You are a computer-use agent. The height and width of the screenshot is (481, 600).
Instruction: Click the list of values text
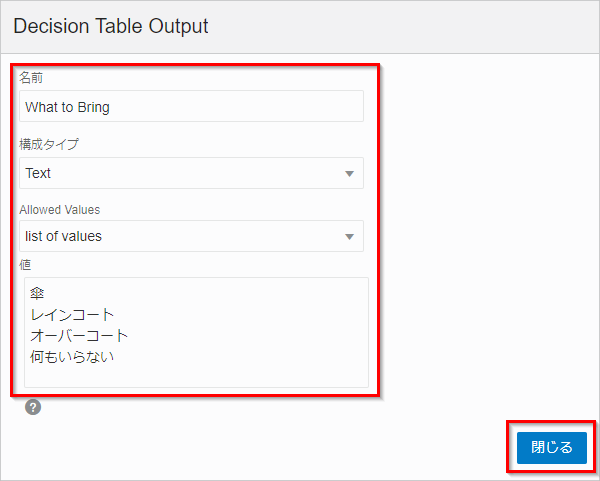click(x=63, y=236)
